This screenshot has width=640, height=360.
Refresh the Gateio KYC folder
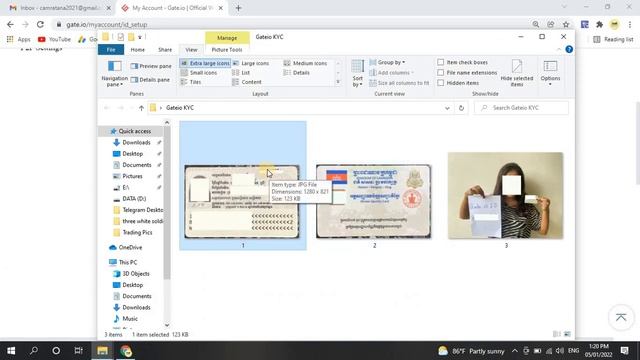pyautogui.click(x=461, y=108)
